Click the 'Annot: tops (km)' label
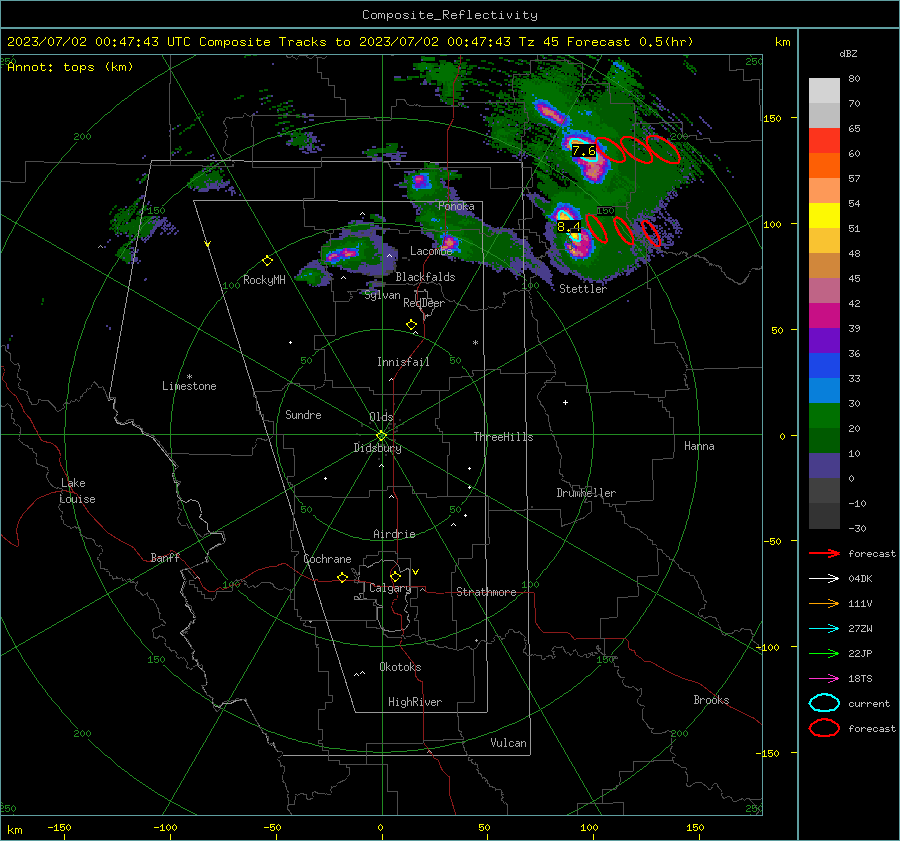 coord(70,67)
